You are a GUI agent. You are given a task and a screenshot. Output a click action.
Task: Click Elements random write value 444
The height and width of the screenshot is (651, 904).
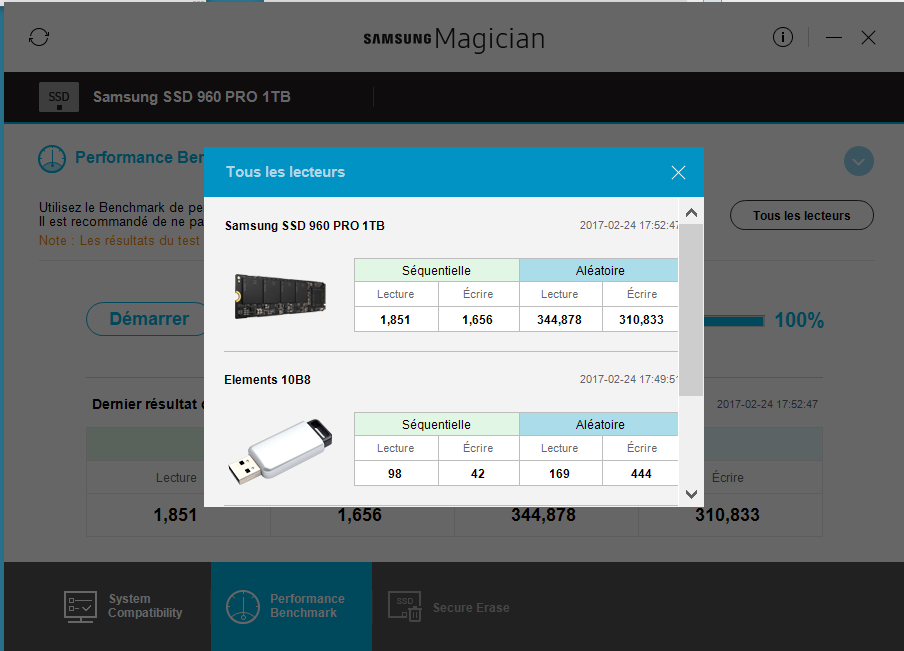click(641, 474)
